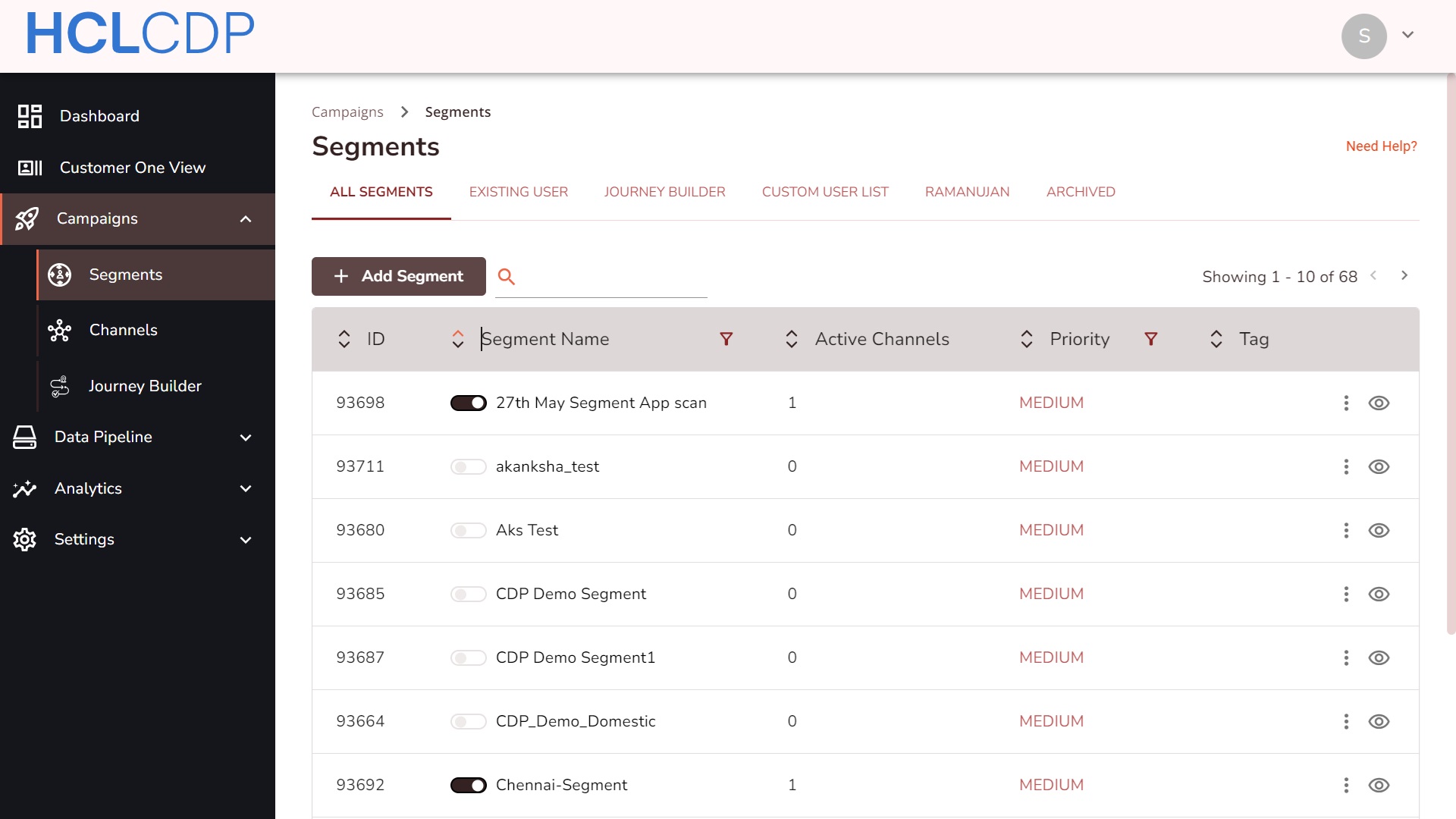1456x819 pixels.
Task: Open the user account dropdown at top right
Action: click(x=1408, y=35)
